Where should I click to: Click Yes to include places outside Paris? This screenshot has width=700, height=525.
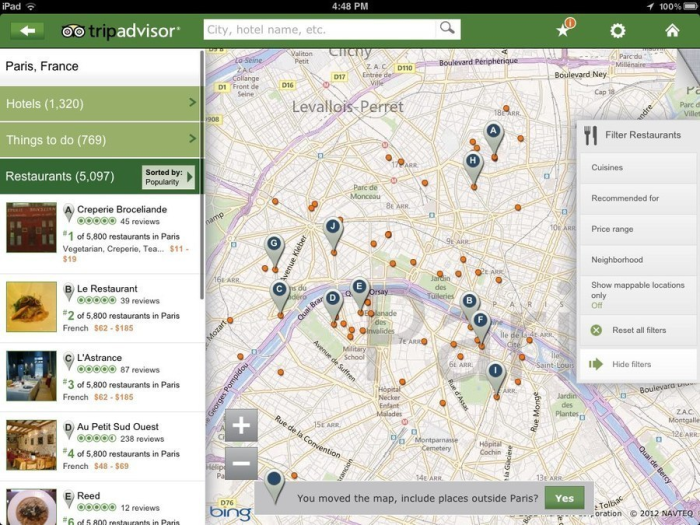tap(564, 498)
